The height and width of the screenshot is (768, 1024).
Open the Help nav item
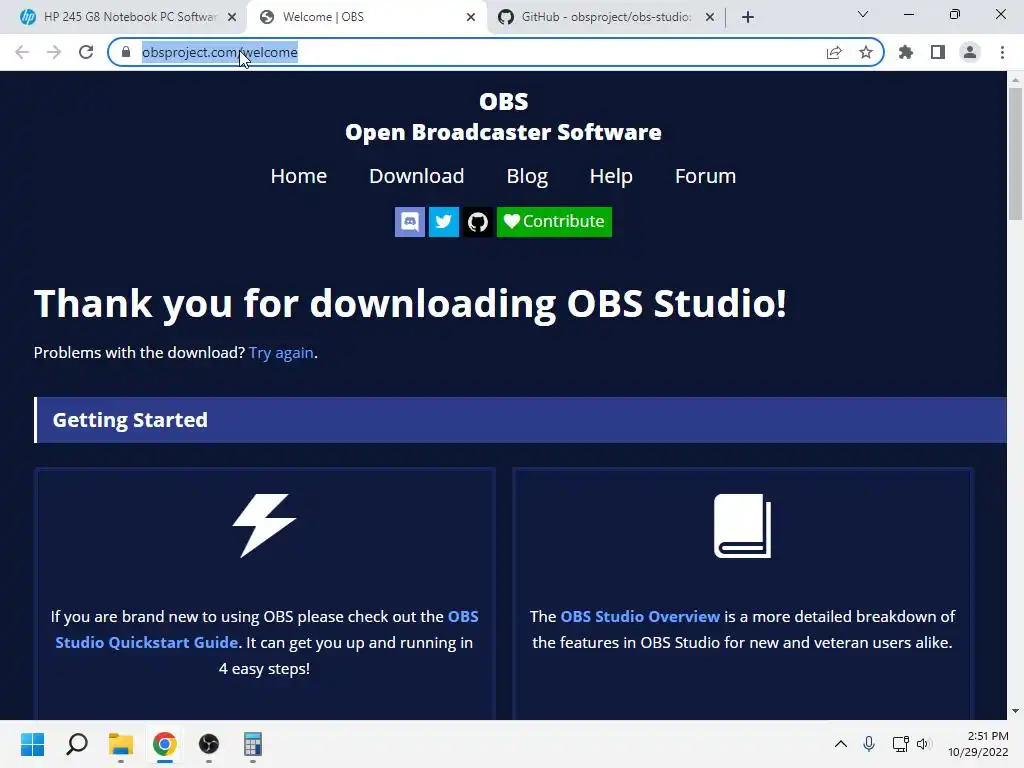[x=611, y=176]
